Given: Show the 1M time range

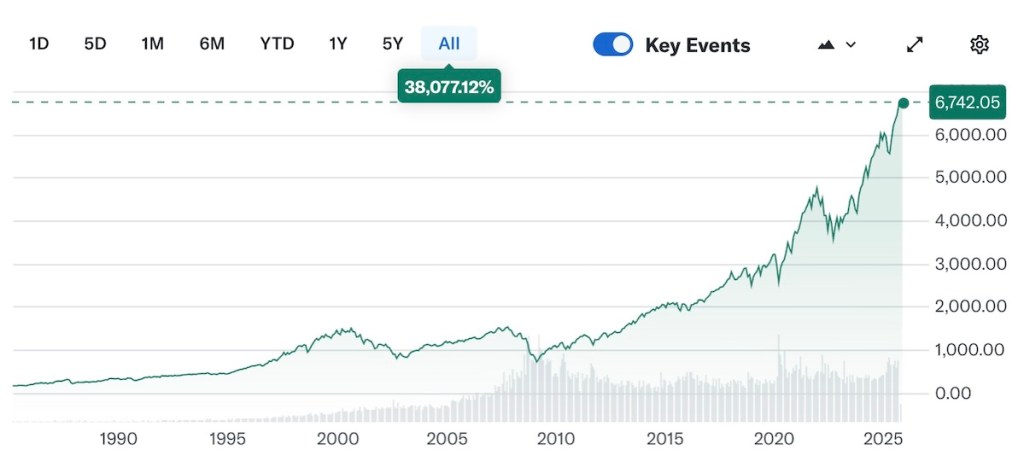Looking at the screenshot, I should point(152,43).
